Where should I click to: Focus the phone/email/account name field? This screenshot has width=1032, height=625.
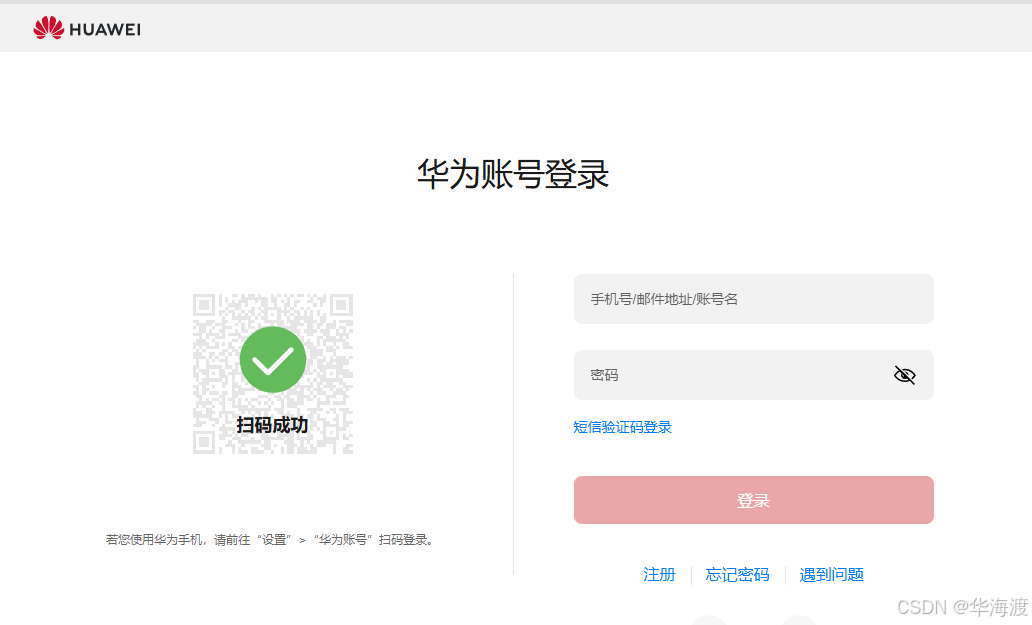point(754,299)
